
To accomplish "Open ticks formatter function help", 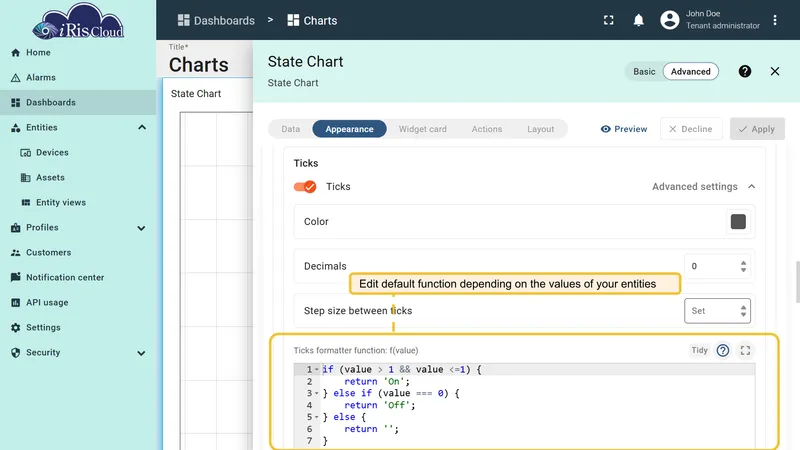I will (722, 350).
